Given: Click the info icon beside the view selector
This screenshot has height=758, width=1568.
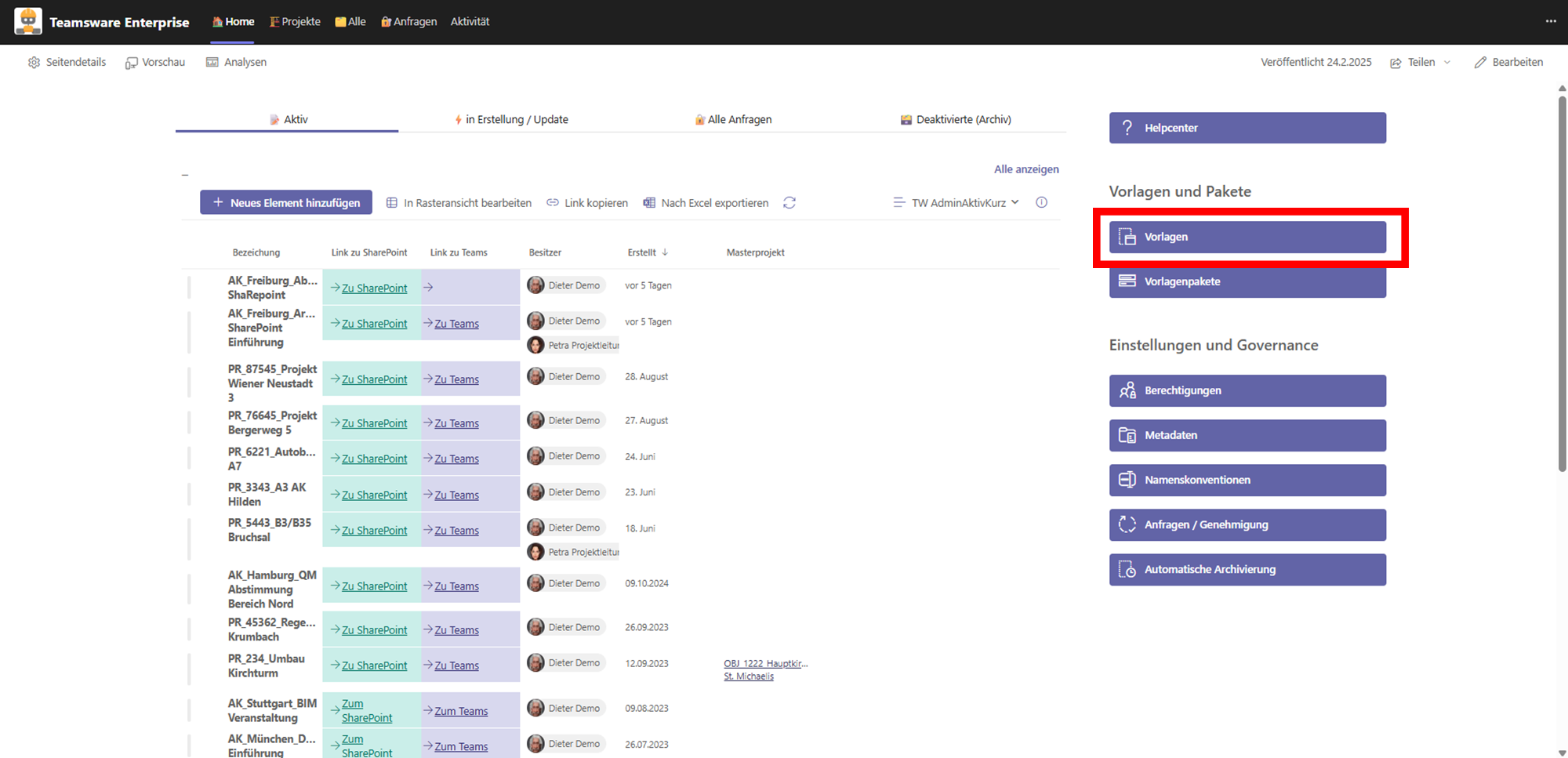Looking at the screenshot, I should pos(1041,203).
